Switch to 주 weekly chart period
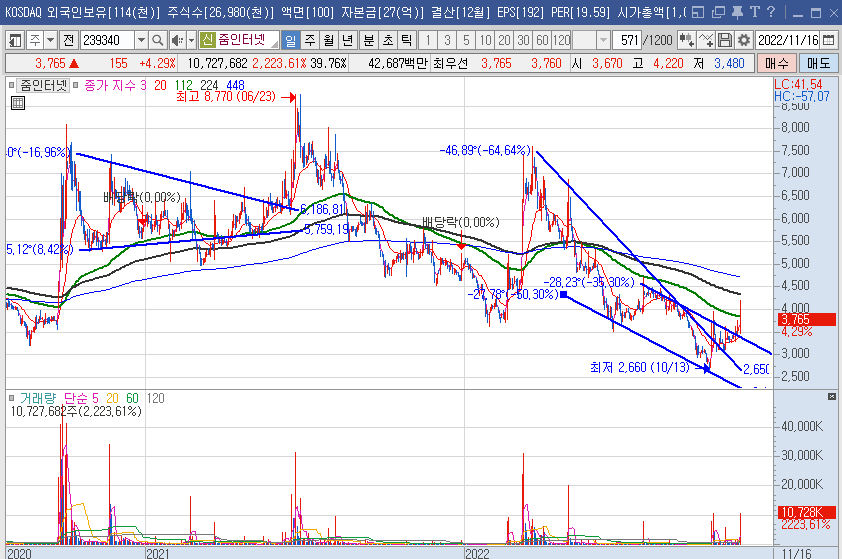842x559 pixels. [x=310, y=40]
